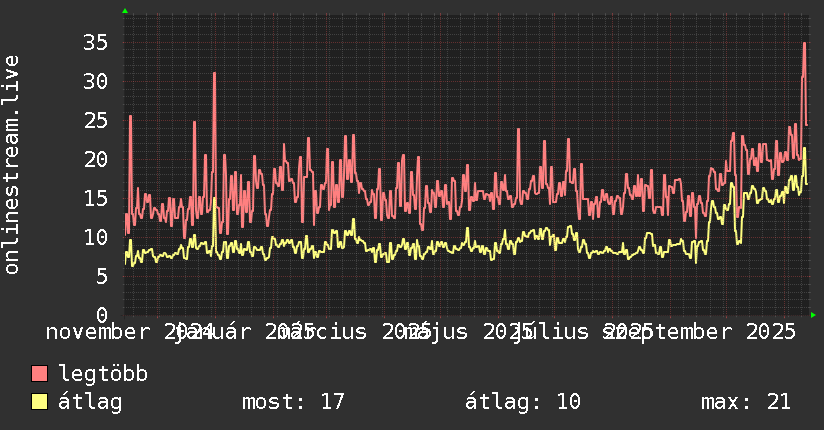Click the onlinestream.live vertical axis title
Screen dimensions: 824x430
(11, 165)
